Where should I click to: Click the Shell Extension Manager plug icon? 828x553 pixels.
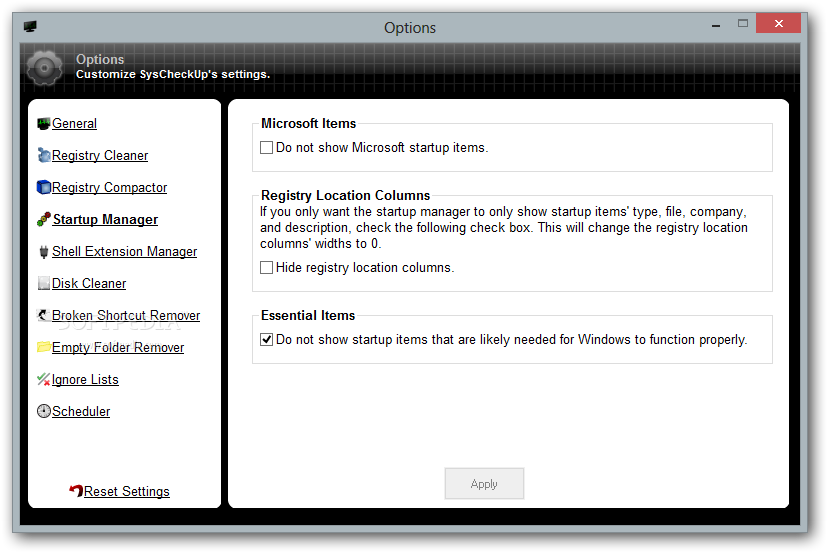click(44, 251)
